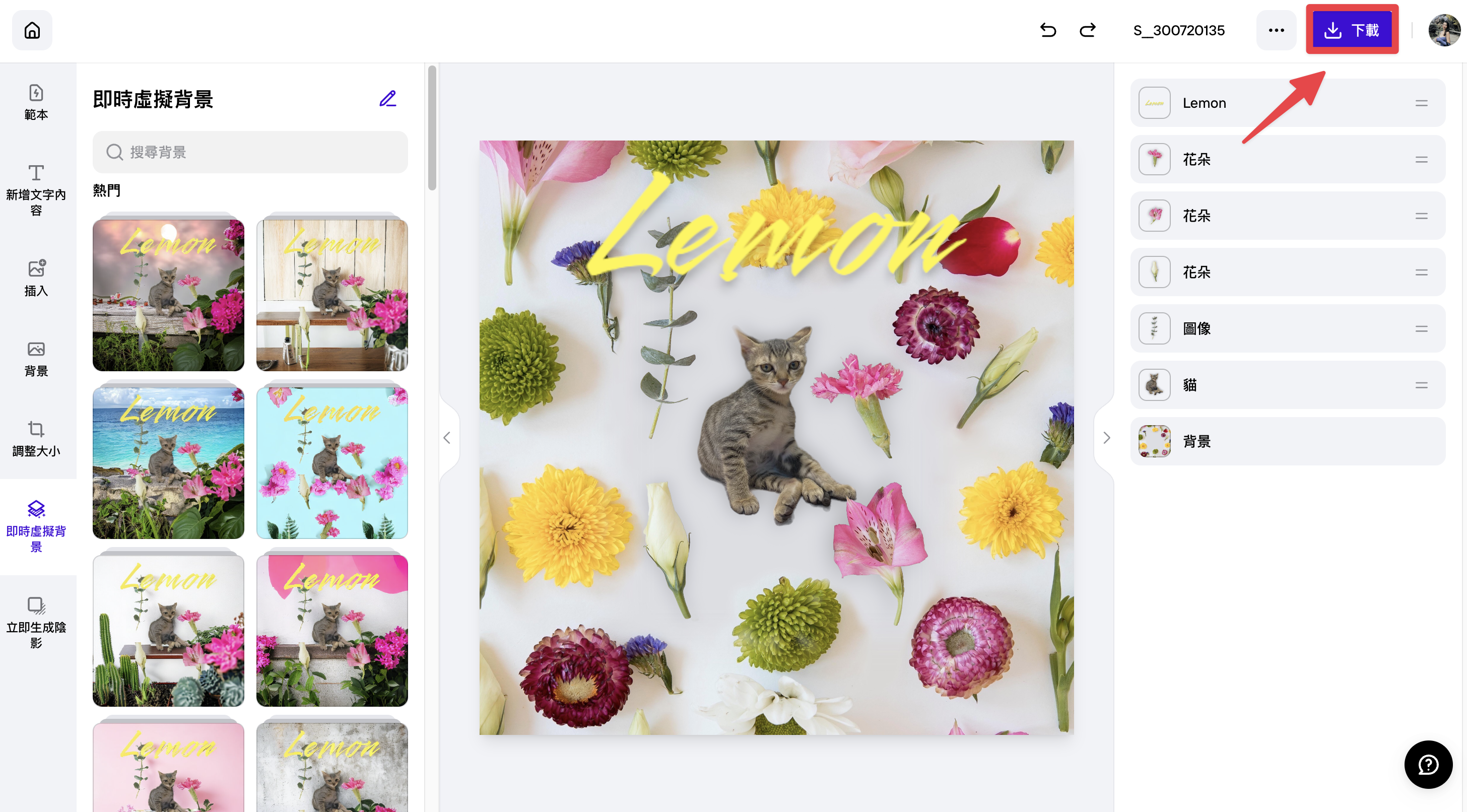Undo the last edit
The width and height of the screenshot is (1467, 812).
tap(1048, 30)
